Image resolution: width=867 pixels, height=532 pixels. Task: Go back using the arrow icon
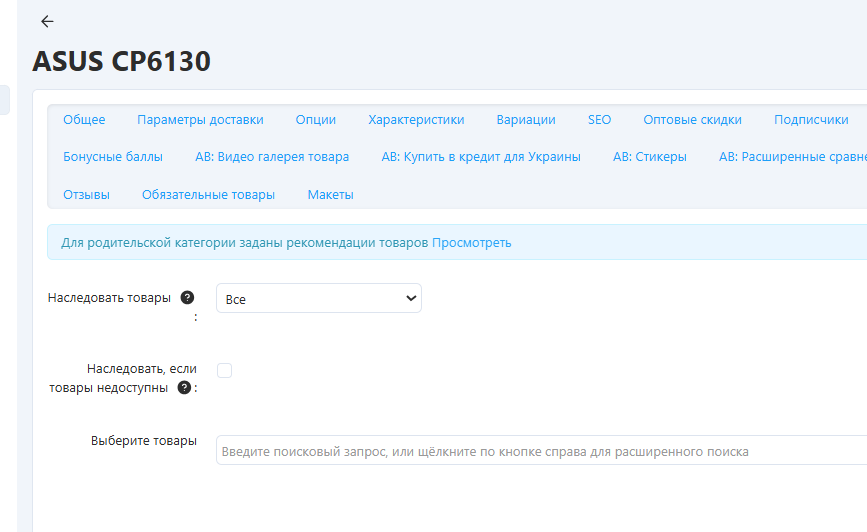47,22
